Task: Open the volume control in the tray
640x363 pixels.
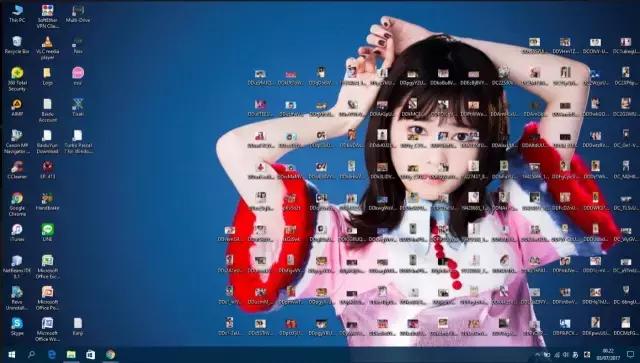Action: tap(566, 354)
